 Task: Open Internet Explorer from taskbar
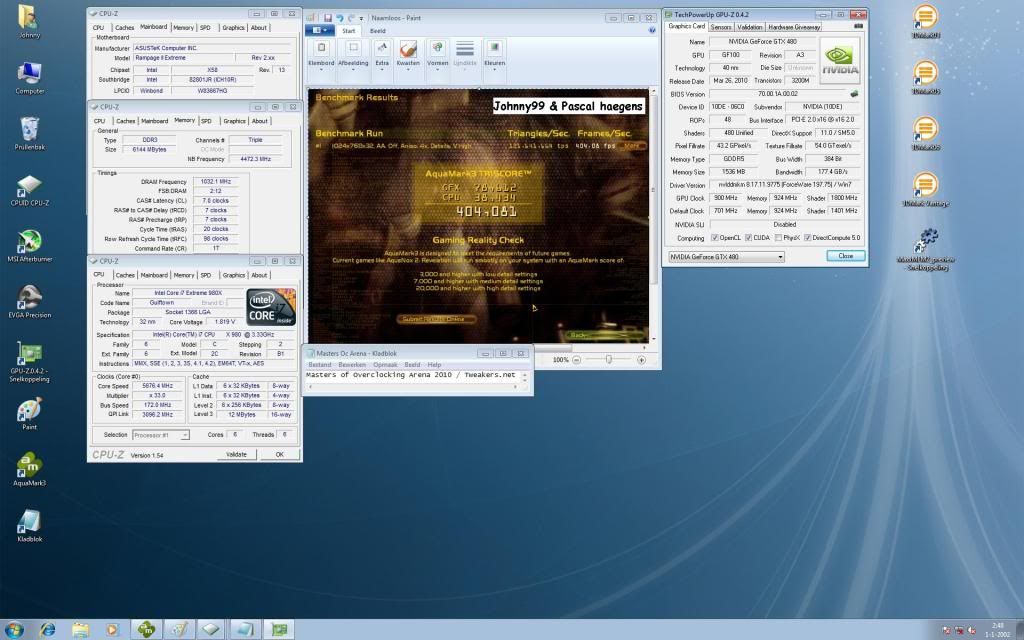(47, 630)
